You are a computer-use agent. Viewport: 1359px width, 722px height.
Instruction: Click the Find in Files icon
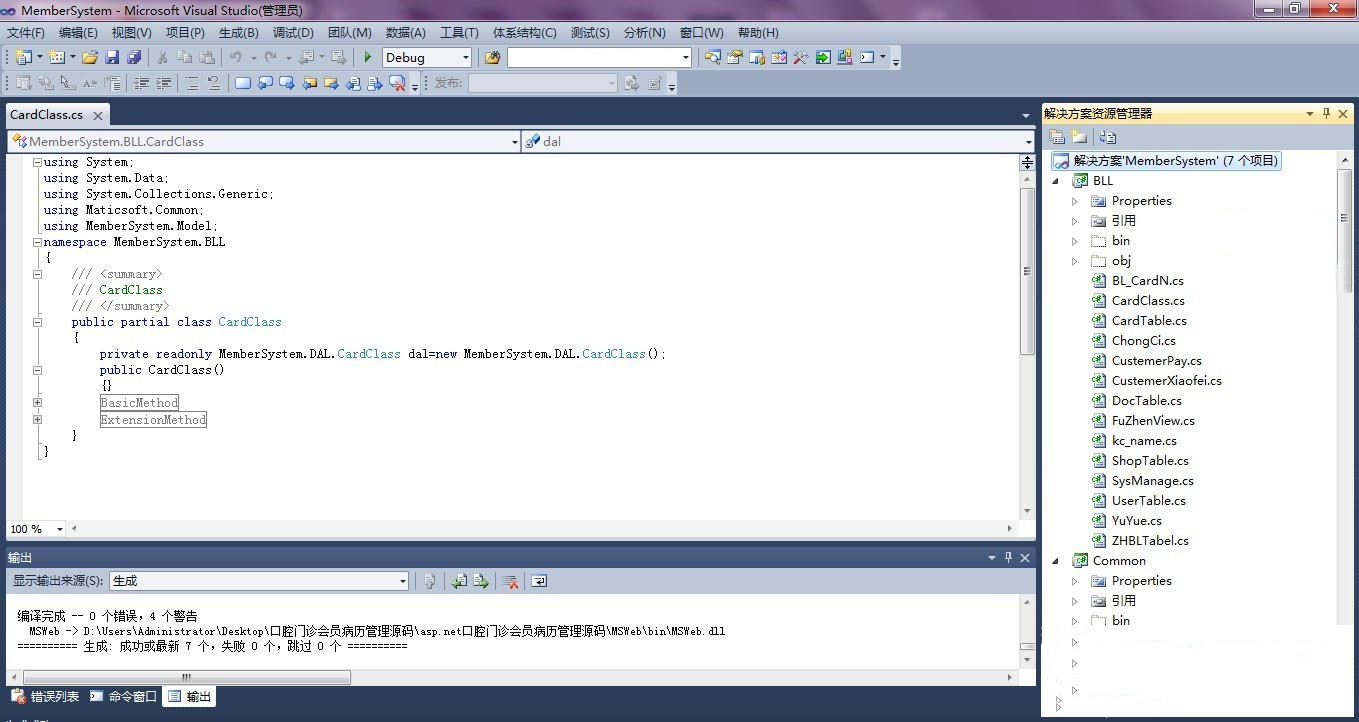pyautogui.click(x=492, y=57)
